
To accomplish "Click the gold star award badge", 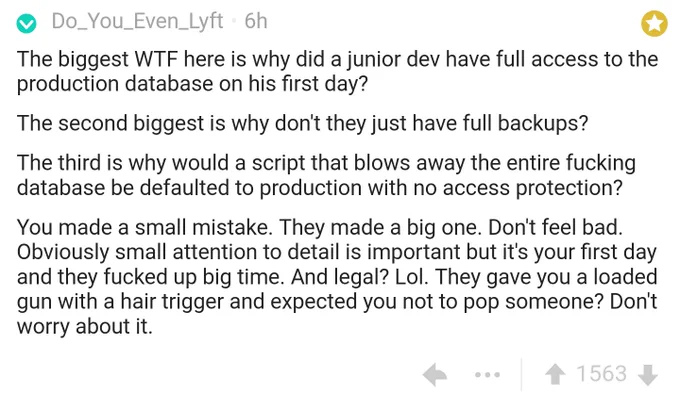I will click(x=654, y=23).
